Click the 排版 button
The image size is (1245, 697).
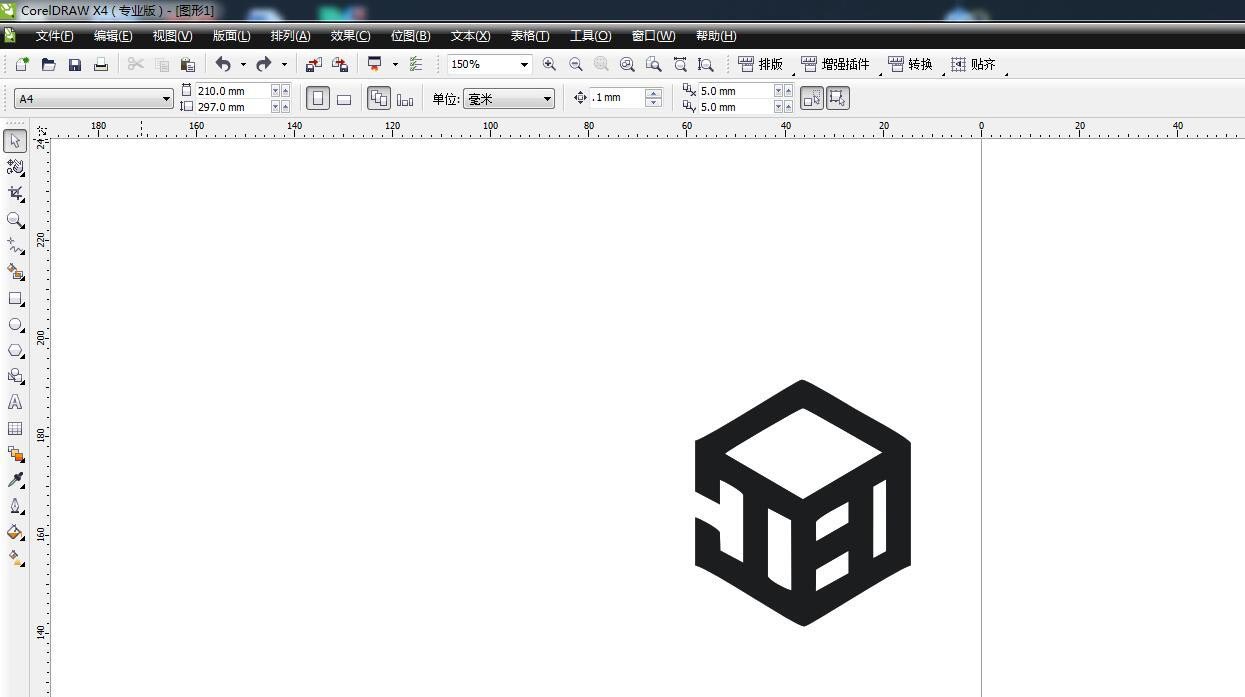pyautogui.click(x=761, y=65)
